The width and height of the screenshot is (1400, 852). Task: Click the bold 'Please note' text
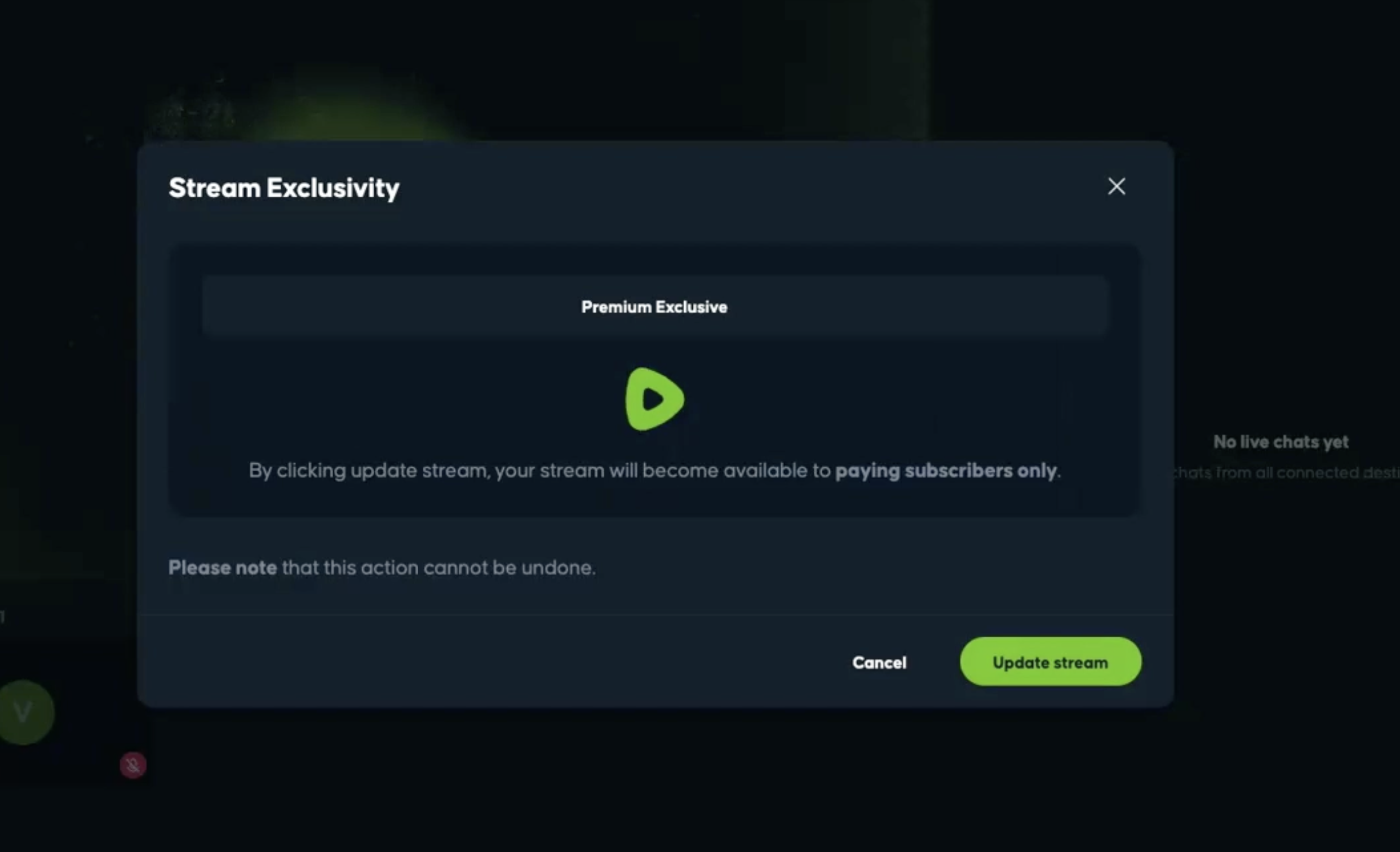pyautogui.click(x=223, y=567)
